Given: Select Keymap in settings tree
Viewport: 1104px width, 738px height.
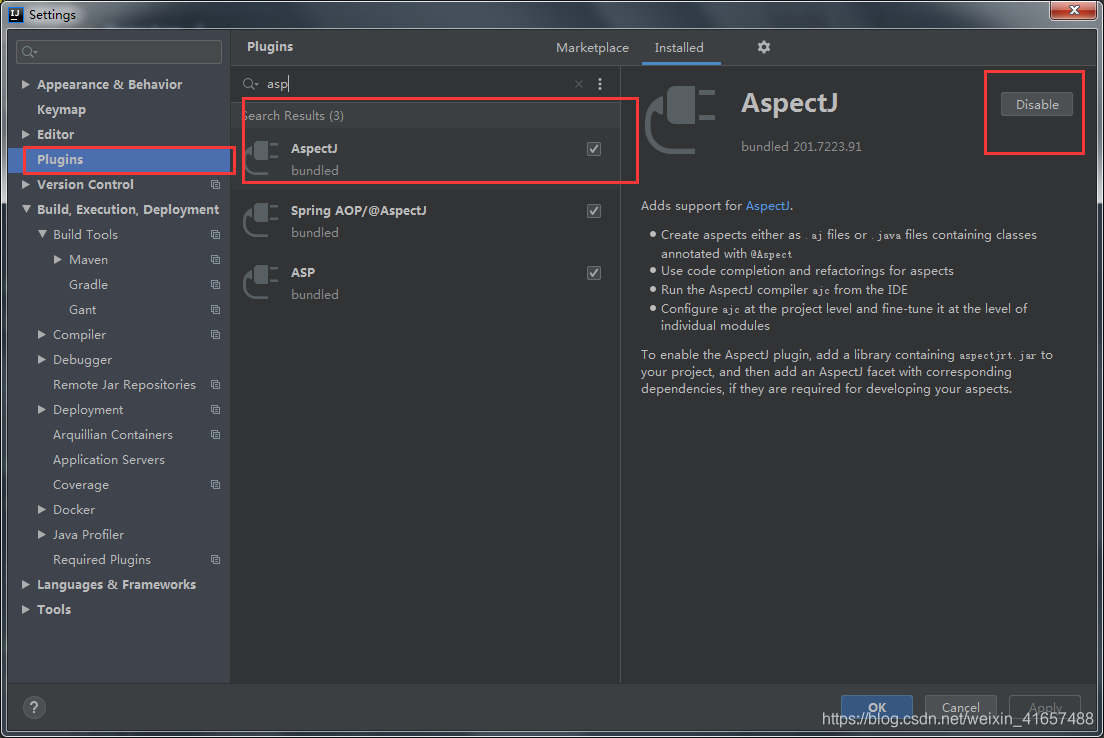Looking at the screenshot, I should 61,110.
